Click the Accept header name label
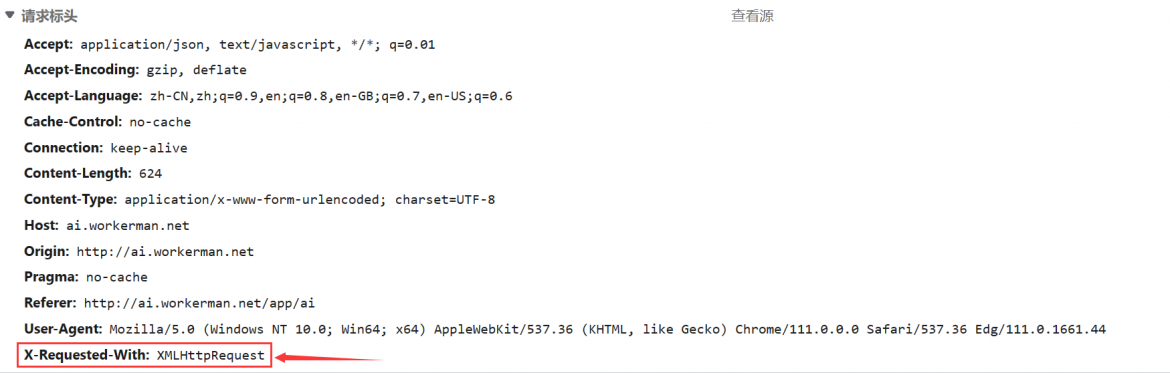 [x=49, y=45]
